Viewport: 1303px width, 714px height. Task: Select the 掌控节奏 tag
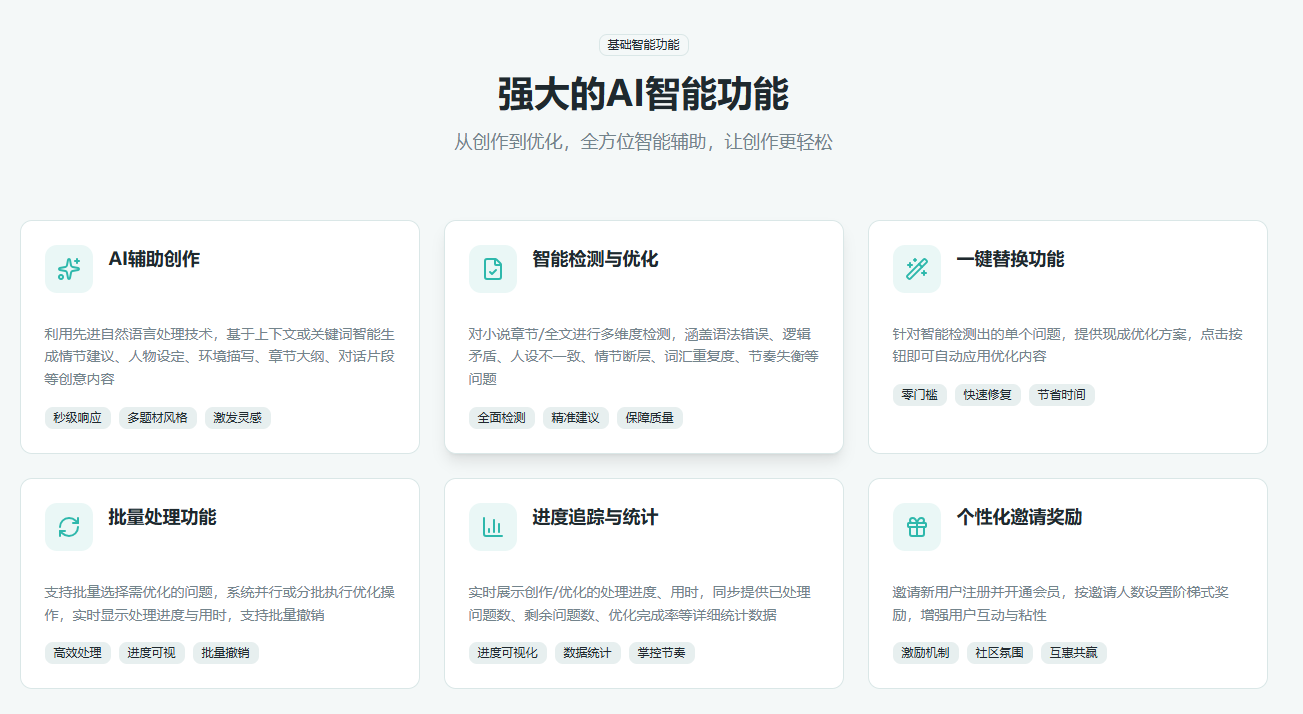click(662, 652)
